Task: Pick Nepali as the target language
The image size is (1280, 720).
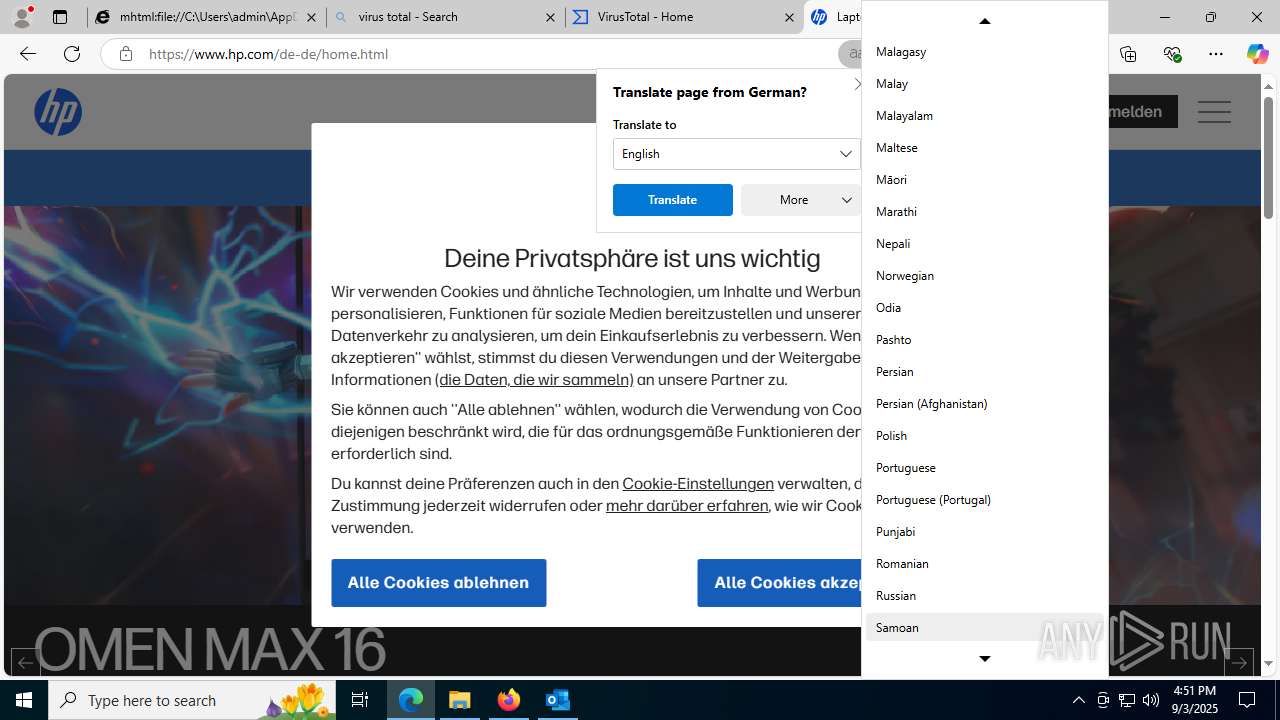Action: tap(984, 243)
